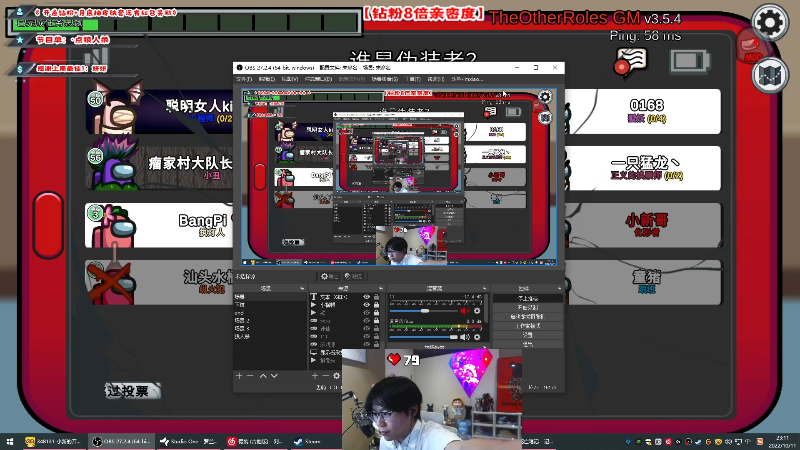Screen dimensions: 800x450
Task: Open source properties gear in OBS toolbar
Action: (x=329, y=276)
